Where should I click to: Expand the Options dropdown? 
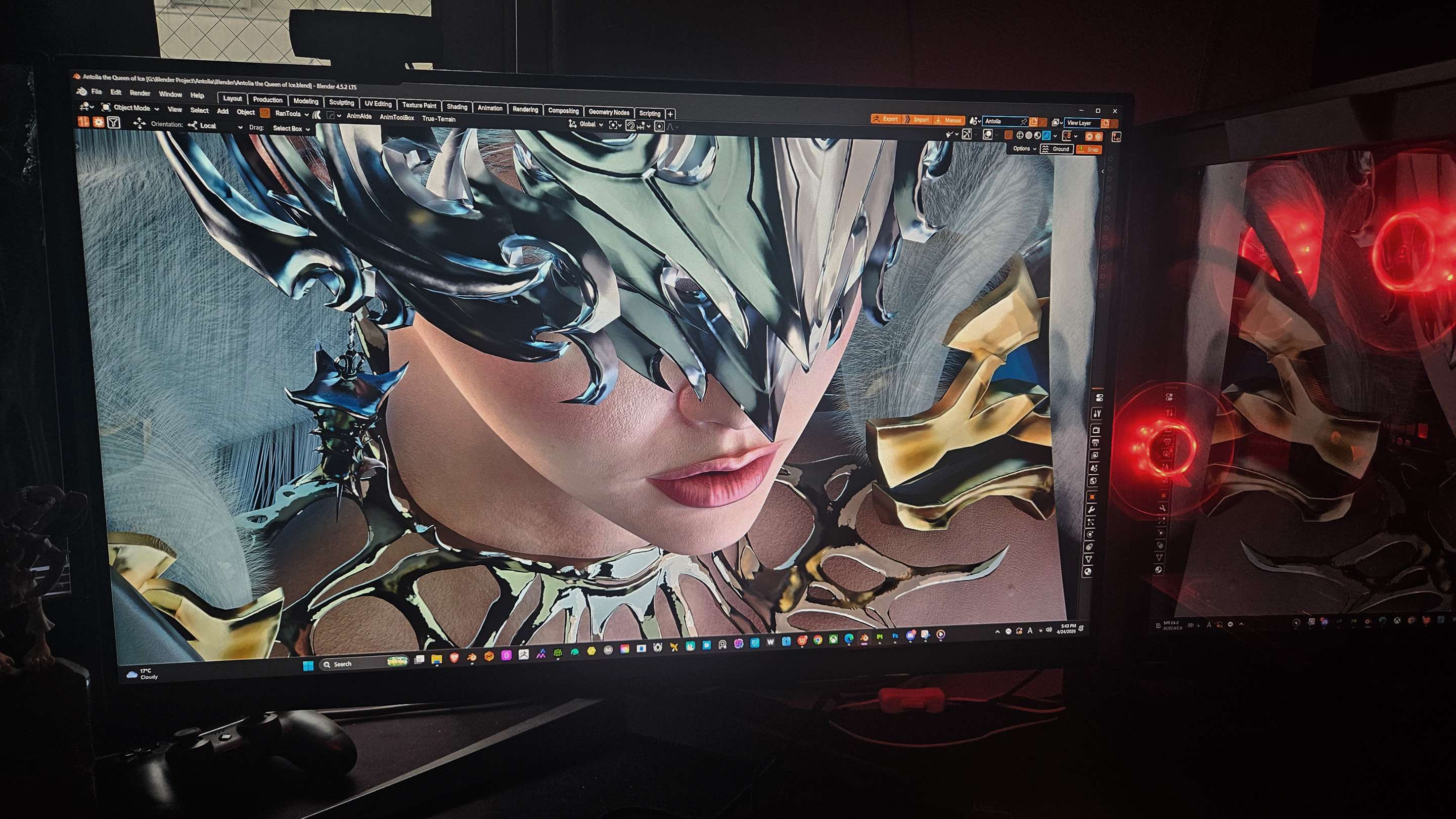coord(1024,149)
